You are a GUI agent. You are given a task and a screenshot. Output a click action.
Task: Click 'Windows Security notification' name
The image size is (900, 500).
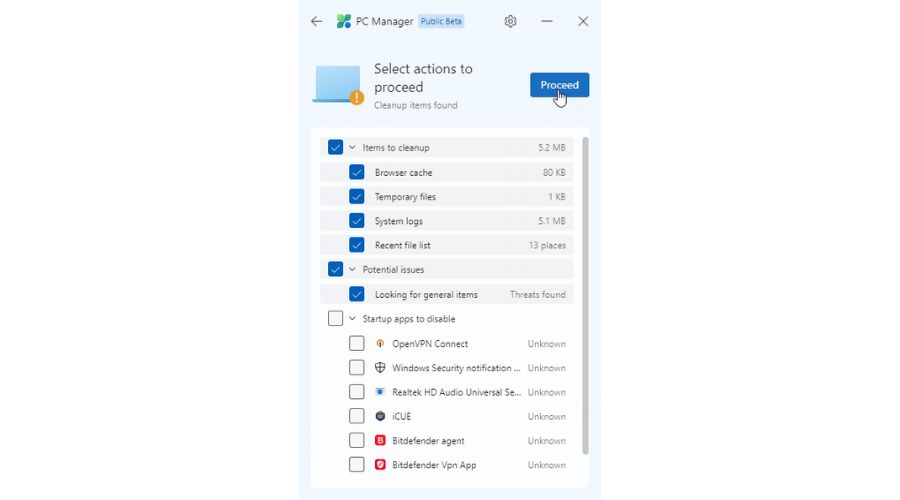click(x=456, y=367)
